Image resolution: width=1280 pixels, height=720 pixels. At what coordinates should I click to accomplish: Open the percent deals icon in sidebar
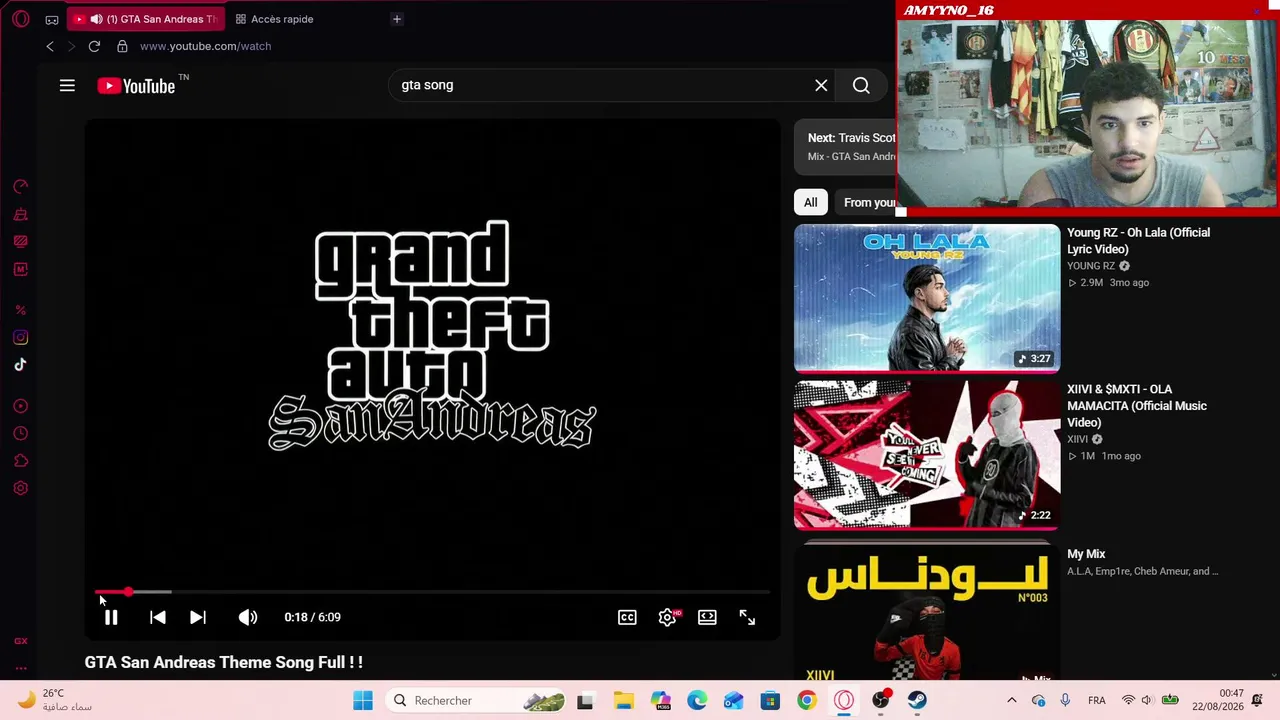(20, 310)
